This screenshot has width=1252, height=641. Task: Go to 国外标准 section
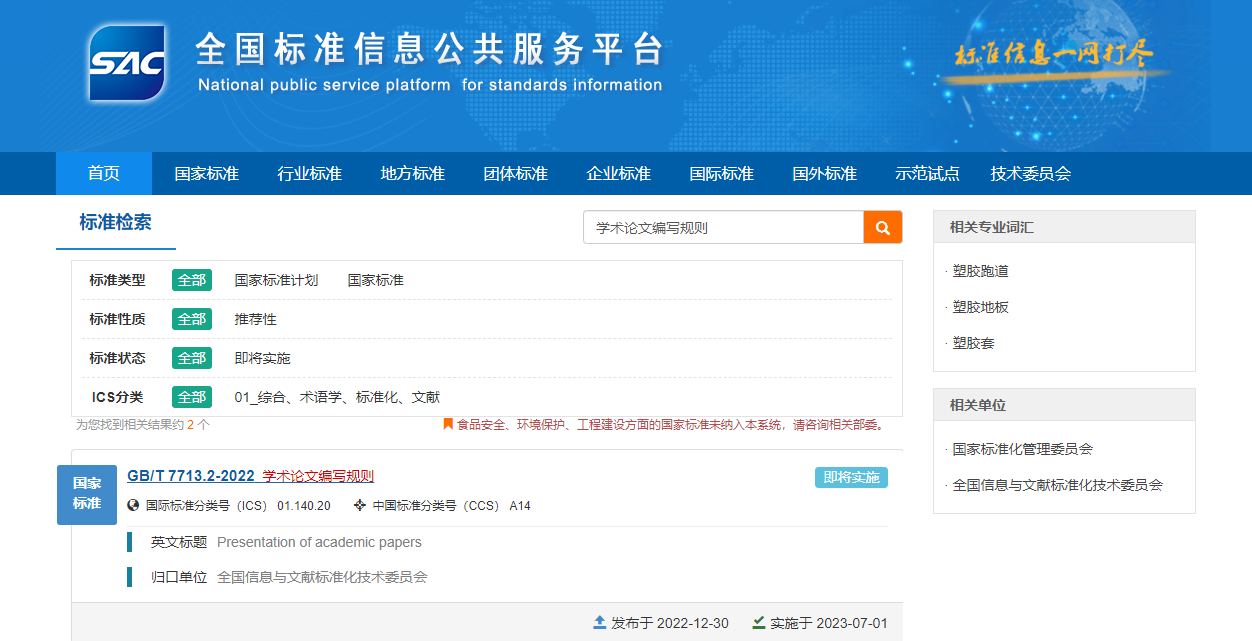pyautogui.click(x=825, y=173)
